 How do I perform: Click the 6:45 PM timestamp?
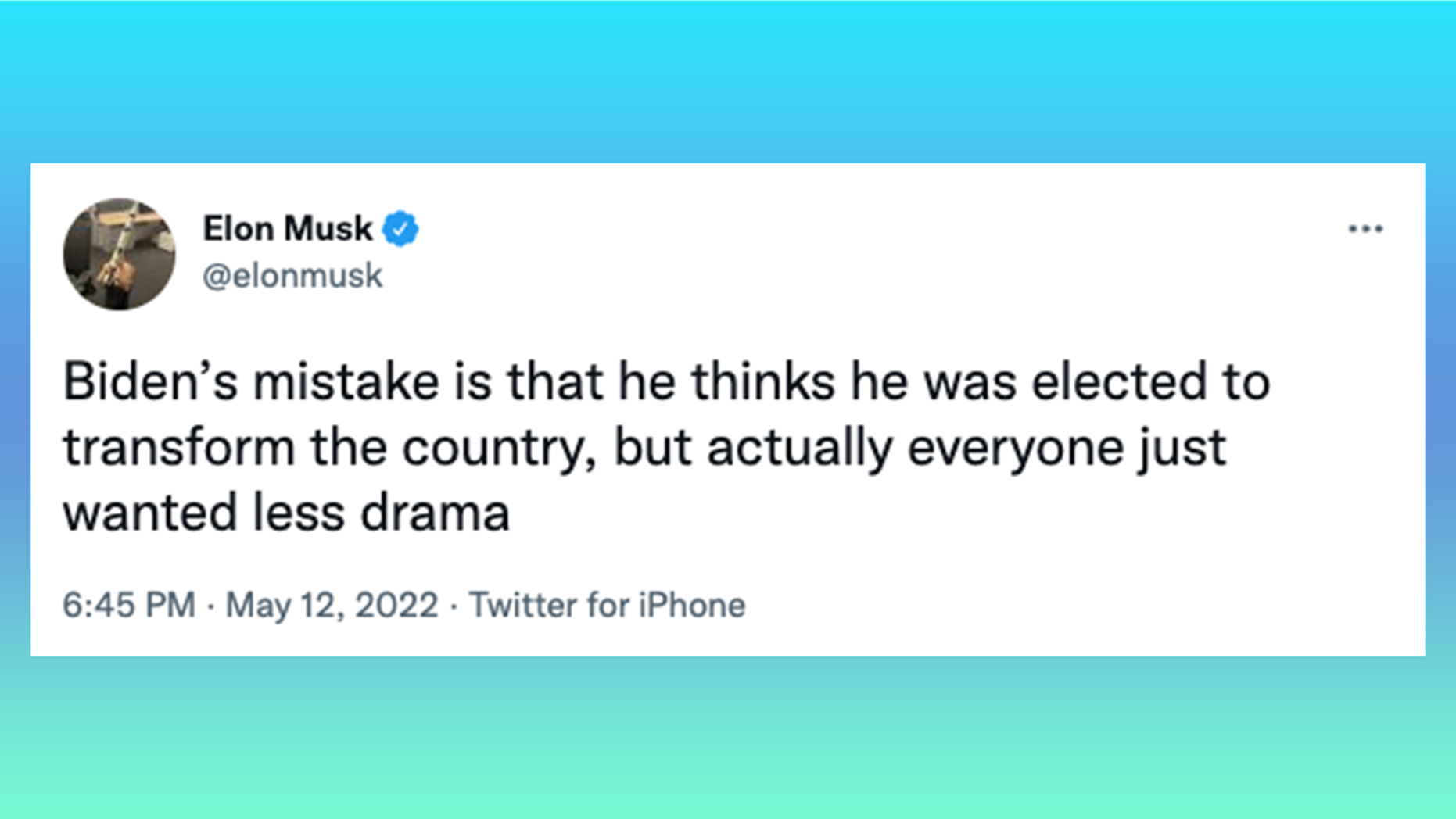pyautogui.click(x=129, y=605)
